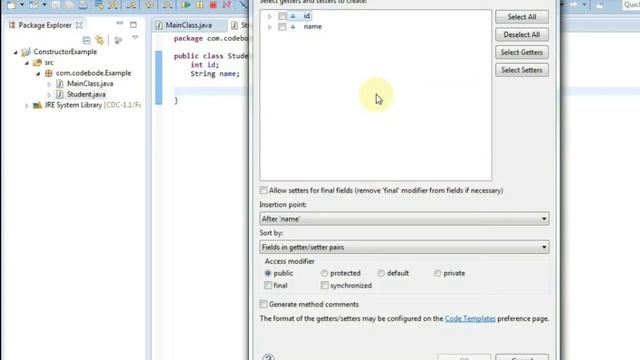Click the field icon beside 'name'
This screenshot has width=640, height=360.
[293, 27]
